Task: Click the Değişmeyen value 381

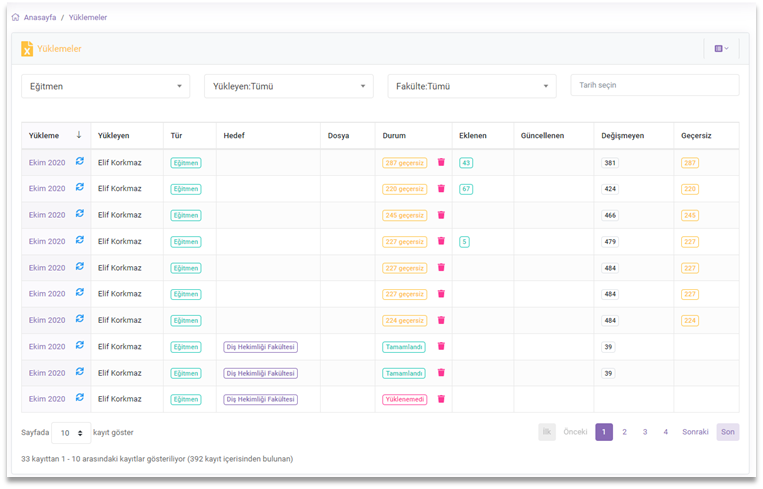Action: tap(610, 163)
